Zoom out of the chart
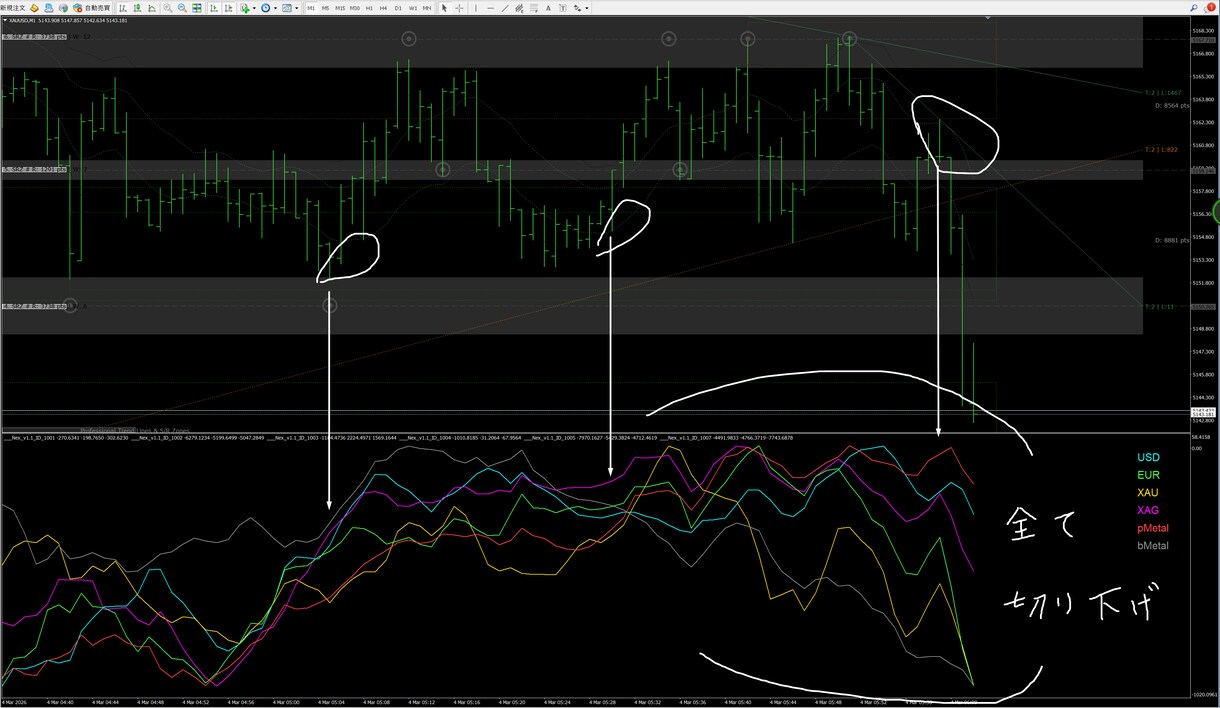 click(x=183, y=8)
